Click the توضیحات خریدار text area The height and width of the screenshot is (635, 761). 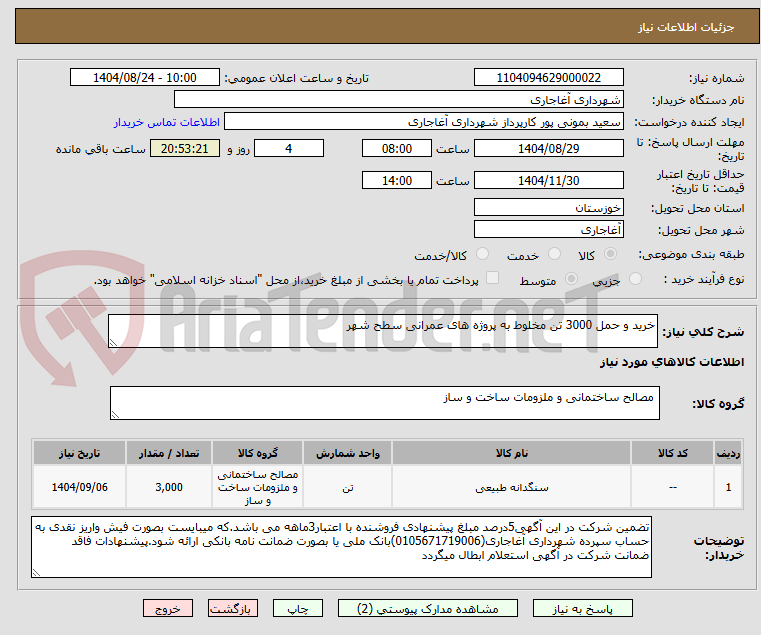(341, 547)
